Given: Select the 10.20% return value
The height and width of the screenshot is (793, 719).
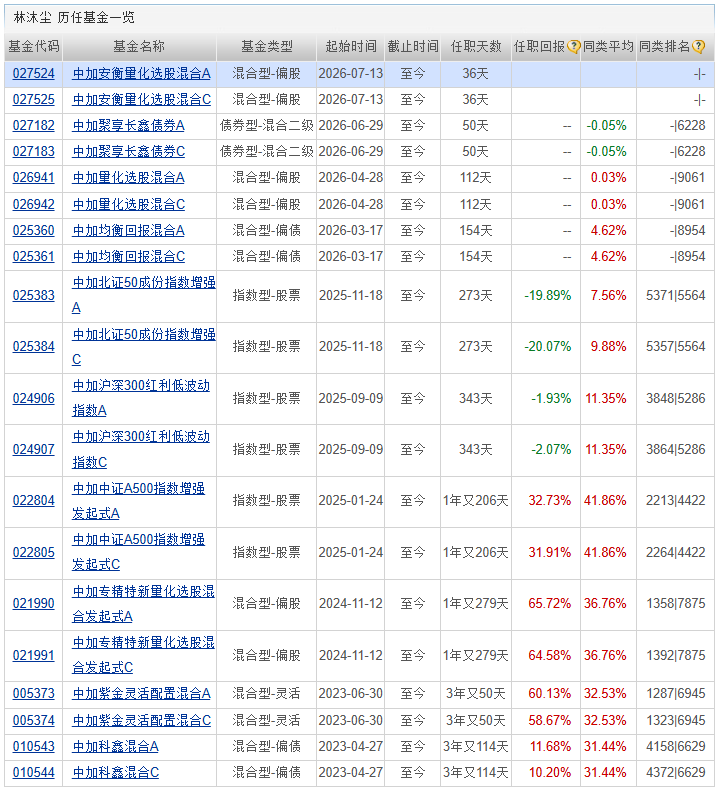Looking at the screenshot, I should click(x=550, y=773).
